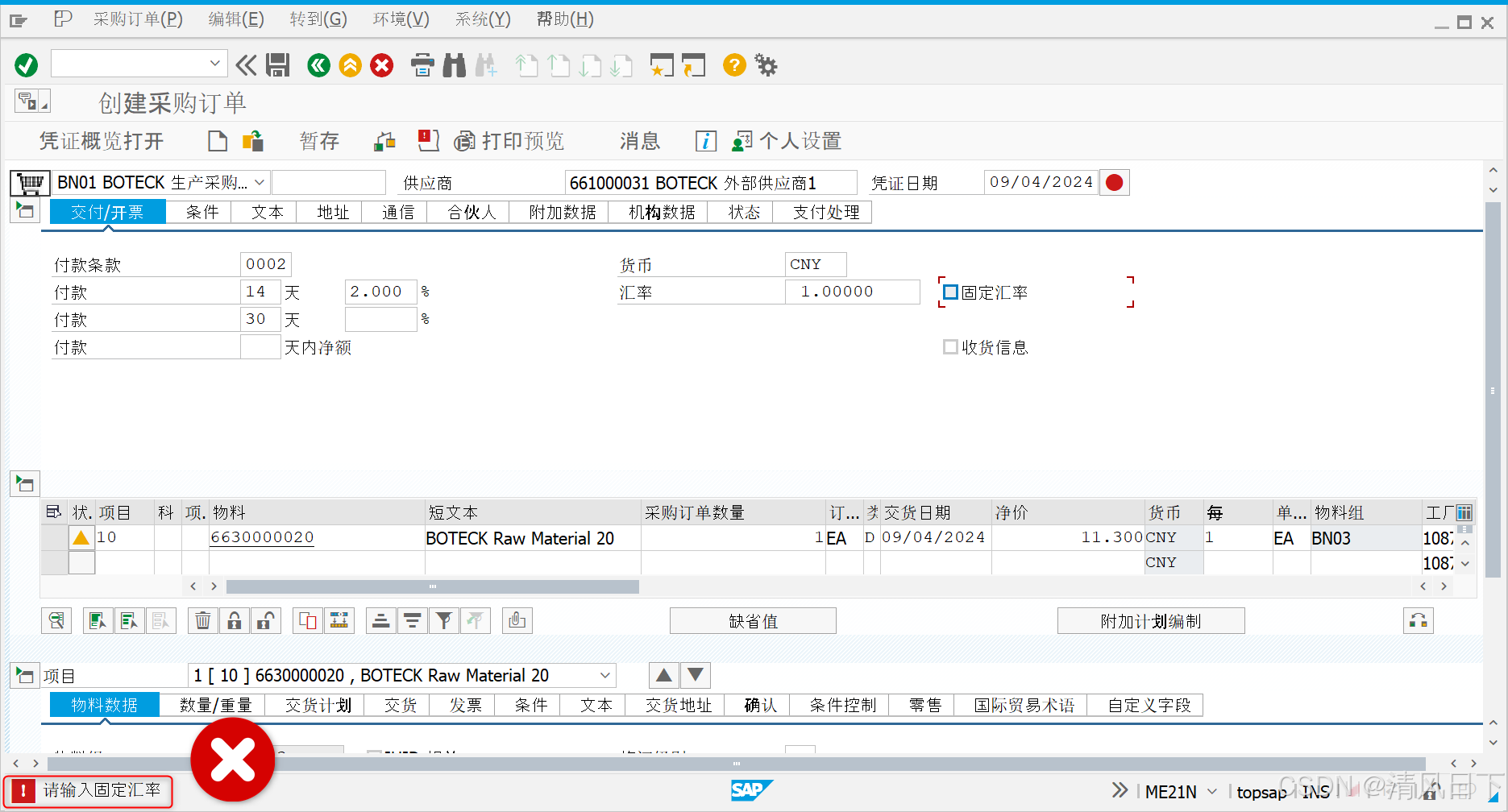The width and height of the screenshot is (1508, 812).
Task: Click the 附加计划编制 button
Action: click(1151, 620)
